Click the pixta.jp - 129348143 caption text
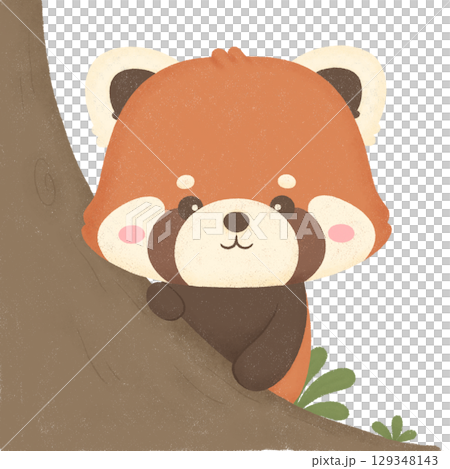 [375, 461]
